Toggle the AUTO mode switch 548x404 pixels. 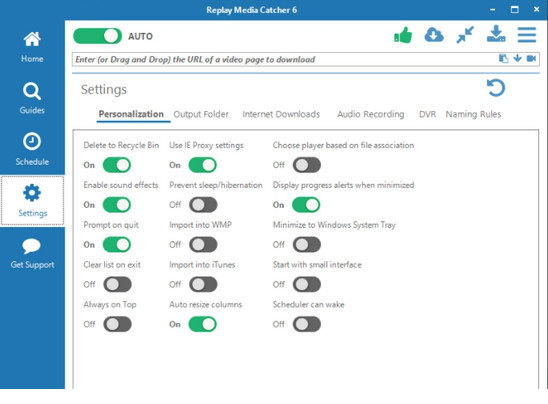pyautogui.click(x=98, y=36)
